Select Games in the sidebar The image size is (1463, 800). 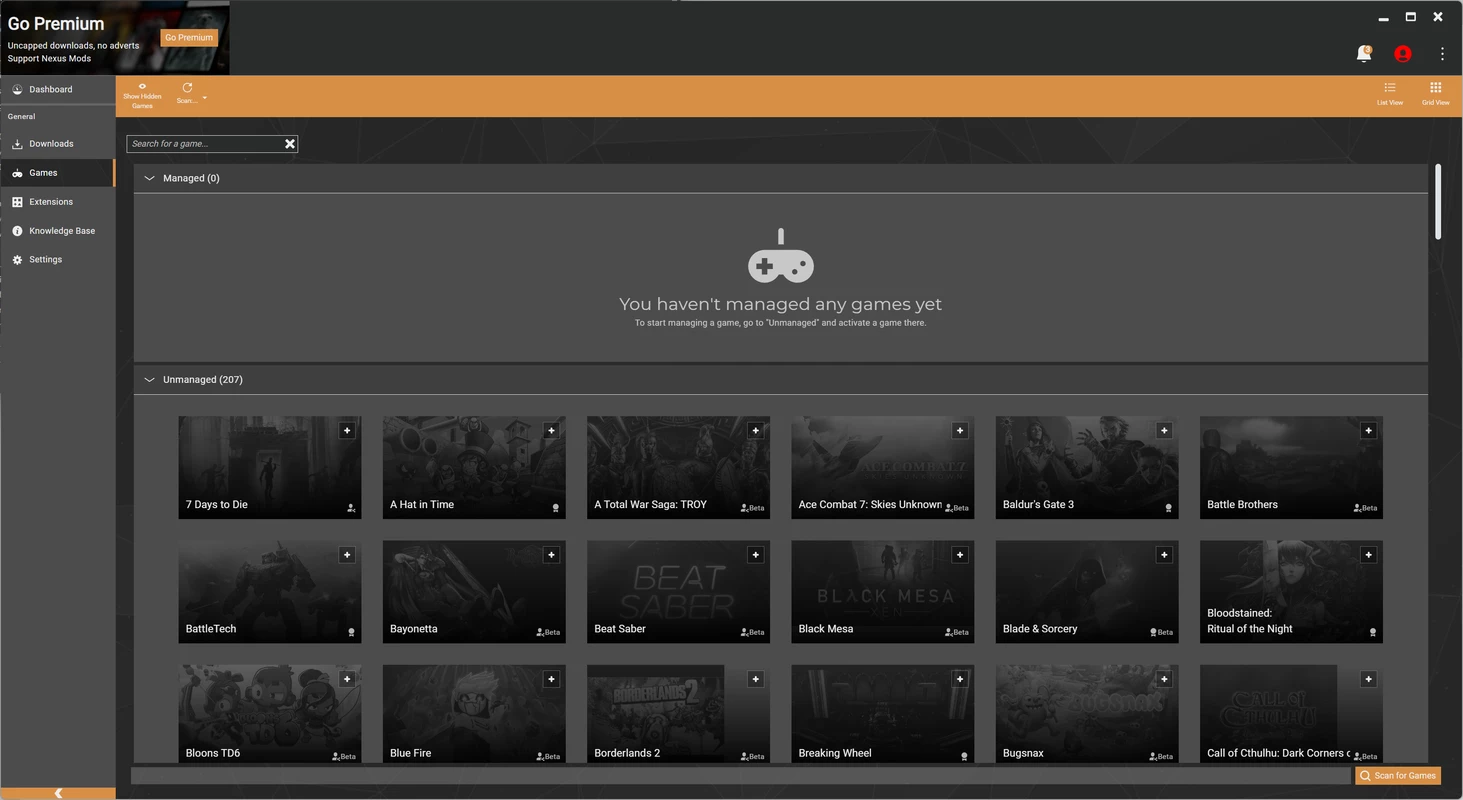coord(57,173)
